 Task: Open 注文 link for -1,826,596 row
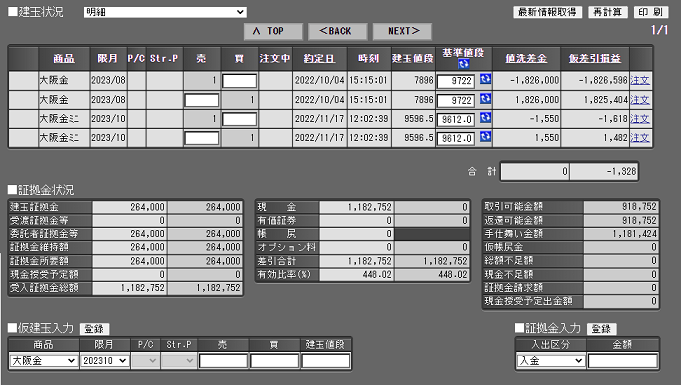pyautogui.click(x=640, y=80)
